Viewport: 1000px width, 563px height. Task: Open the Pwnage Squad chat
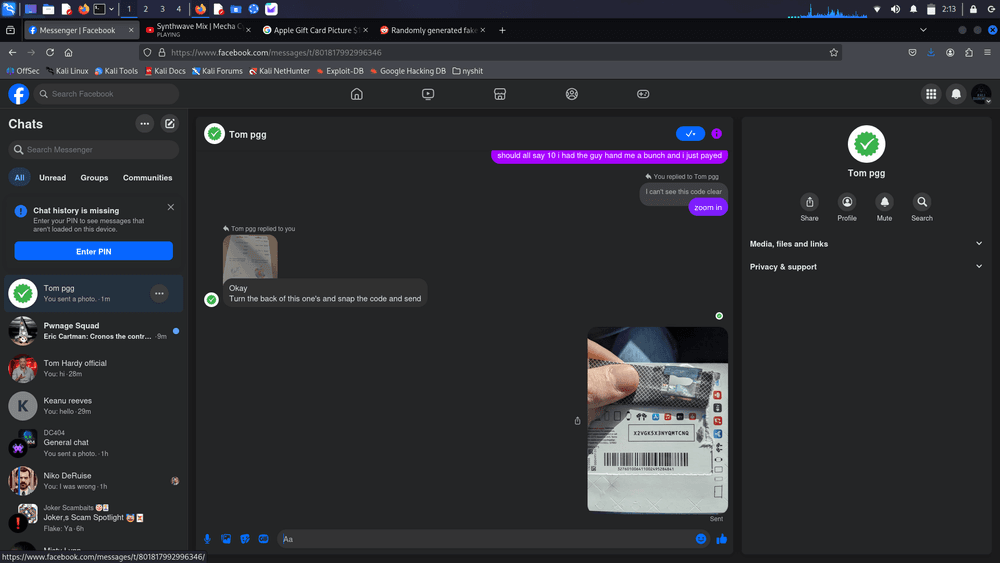(x=94, y=331)
